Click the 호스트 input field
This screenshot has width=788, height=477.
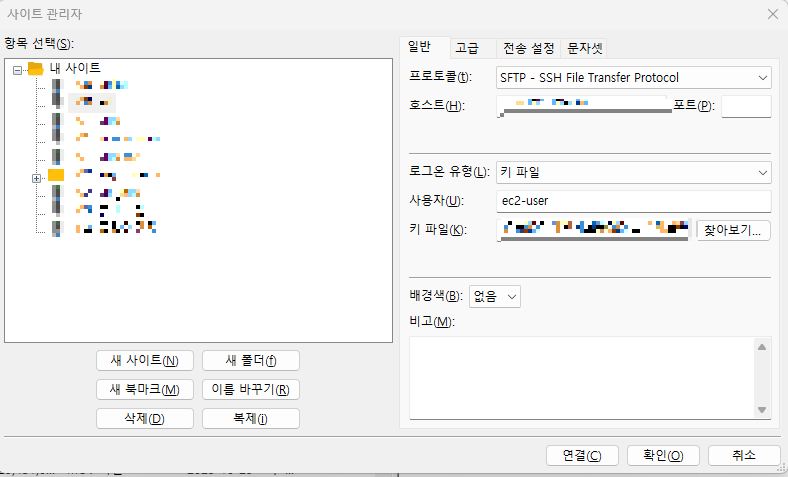583,106
